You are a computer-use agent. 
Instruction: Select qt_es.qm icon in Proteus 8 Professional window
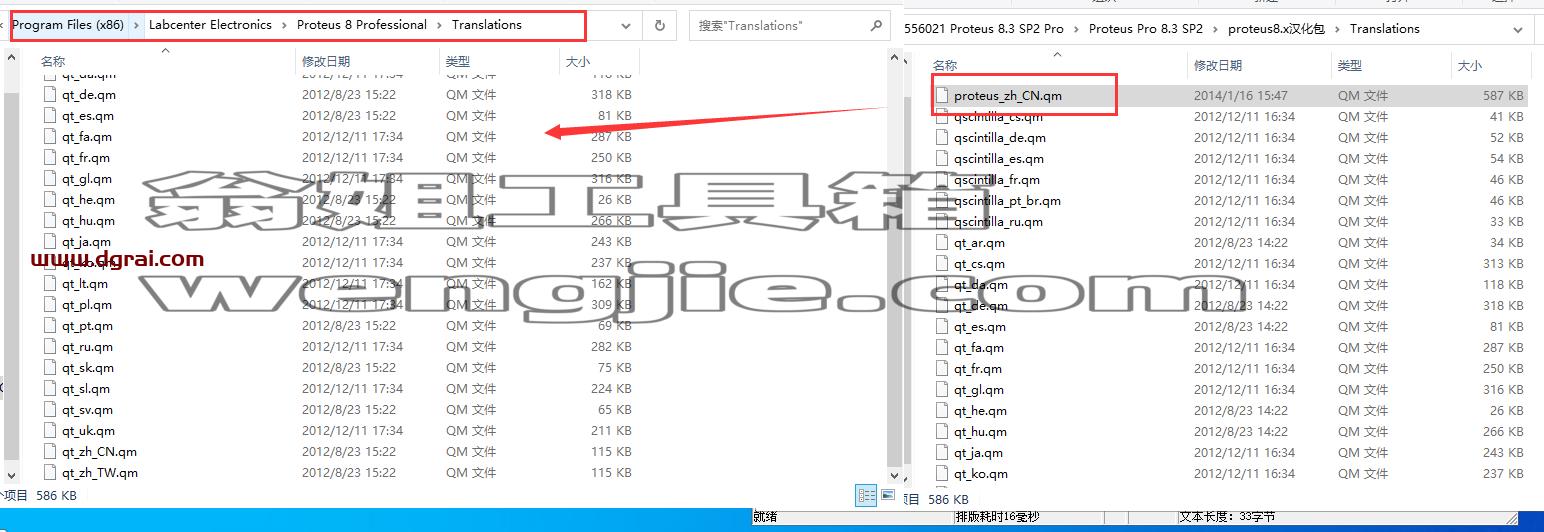click(51, 116)
